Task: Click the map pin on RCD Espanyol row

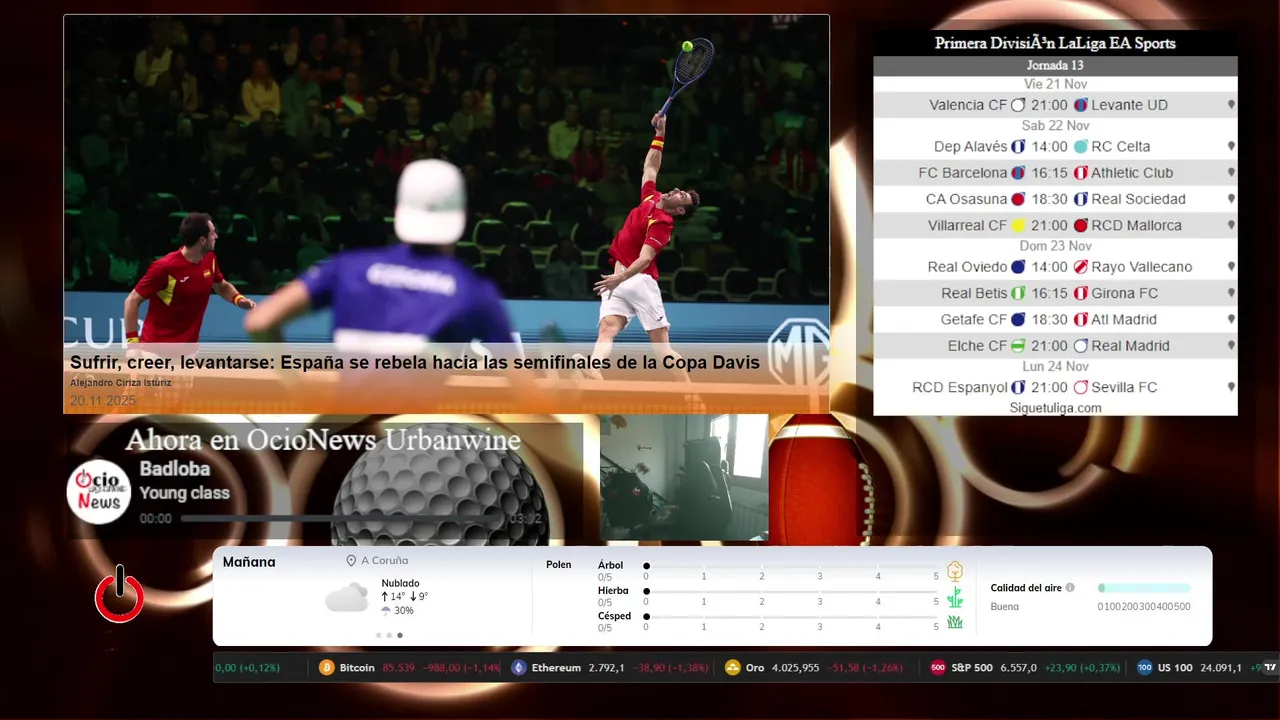Action: point(1231,387)
